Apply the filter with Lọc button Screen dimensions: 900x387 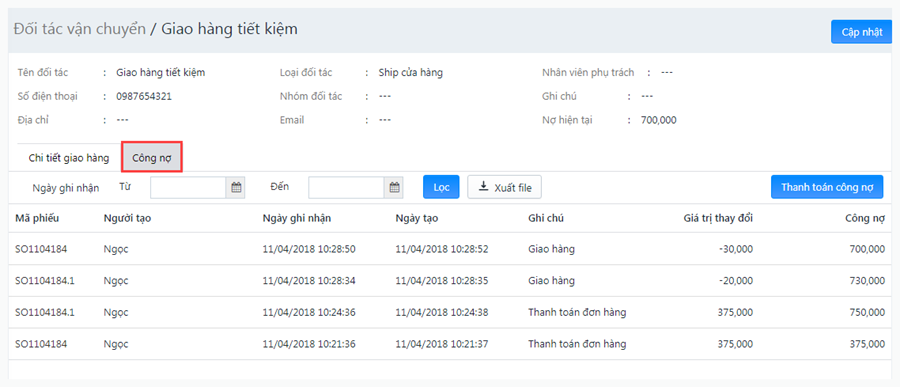(x=441, y=187)
